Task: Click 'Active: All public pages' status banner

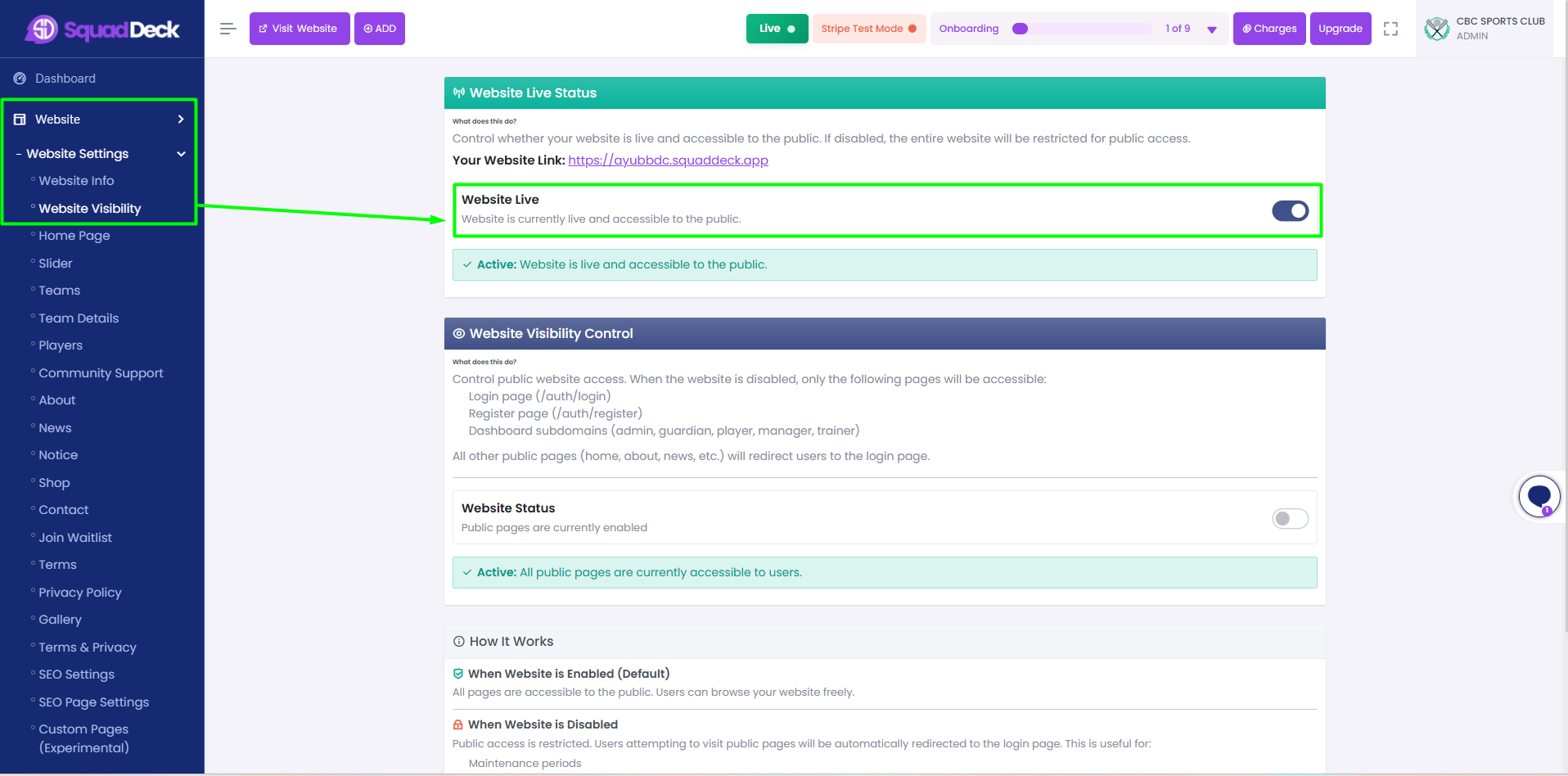Action: tap(885, 573)
